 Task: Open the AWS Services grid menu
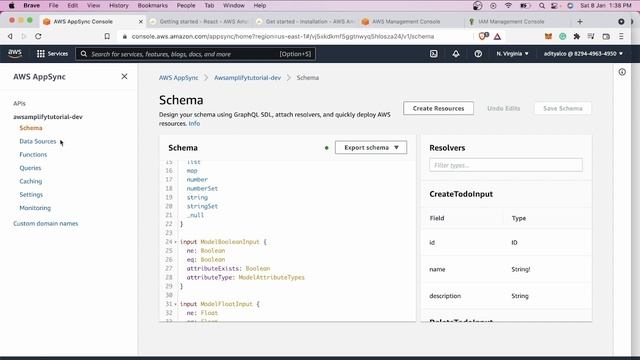(x=52, y=53)
